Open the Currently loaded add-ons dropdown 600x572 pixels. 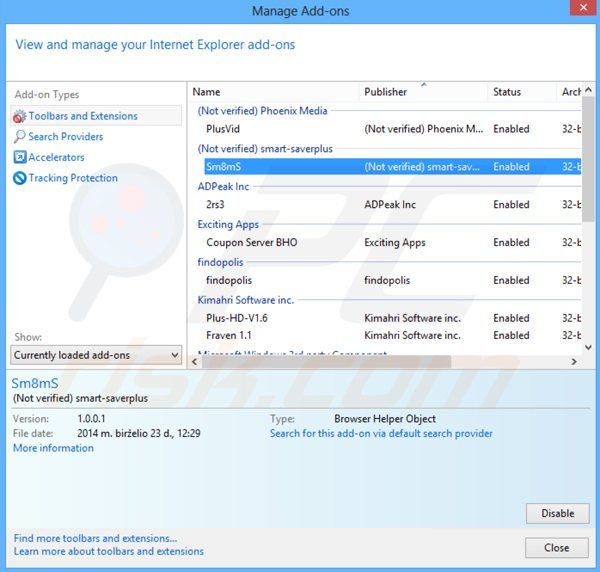pos(97,355)
